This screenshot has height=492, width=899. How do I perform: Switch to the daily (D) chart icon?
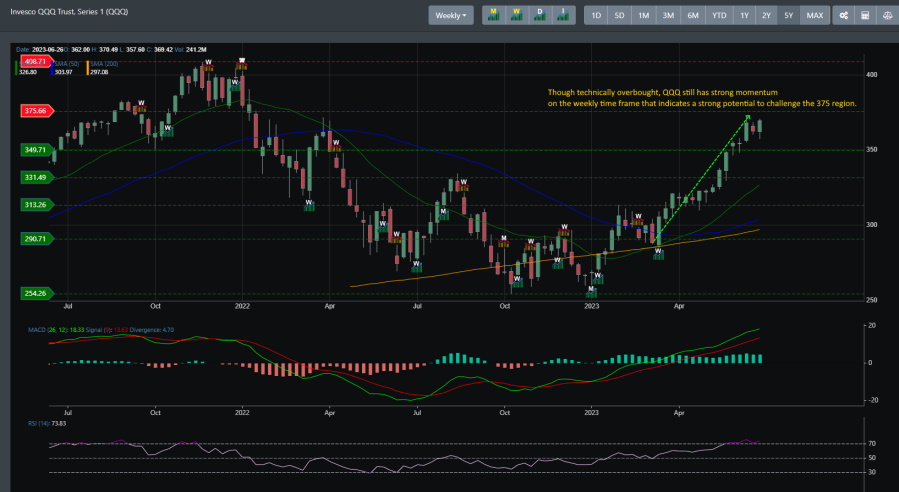pyautogui.click(x=540, y=15)
